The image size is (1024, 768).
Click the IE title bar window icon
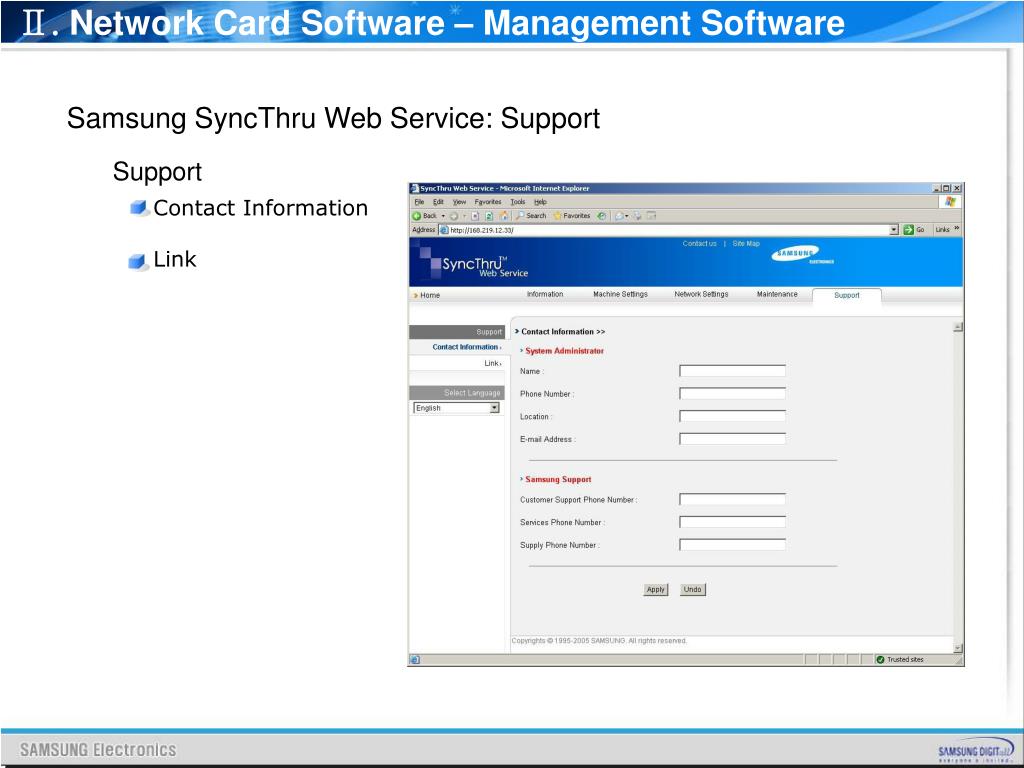415,188
